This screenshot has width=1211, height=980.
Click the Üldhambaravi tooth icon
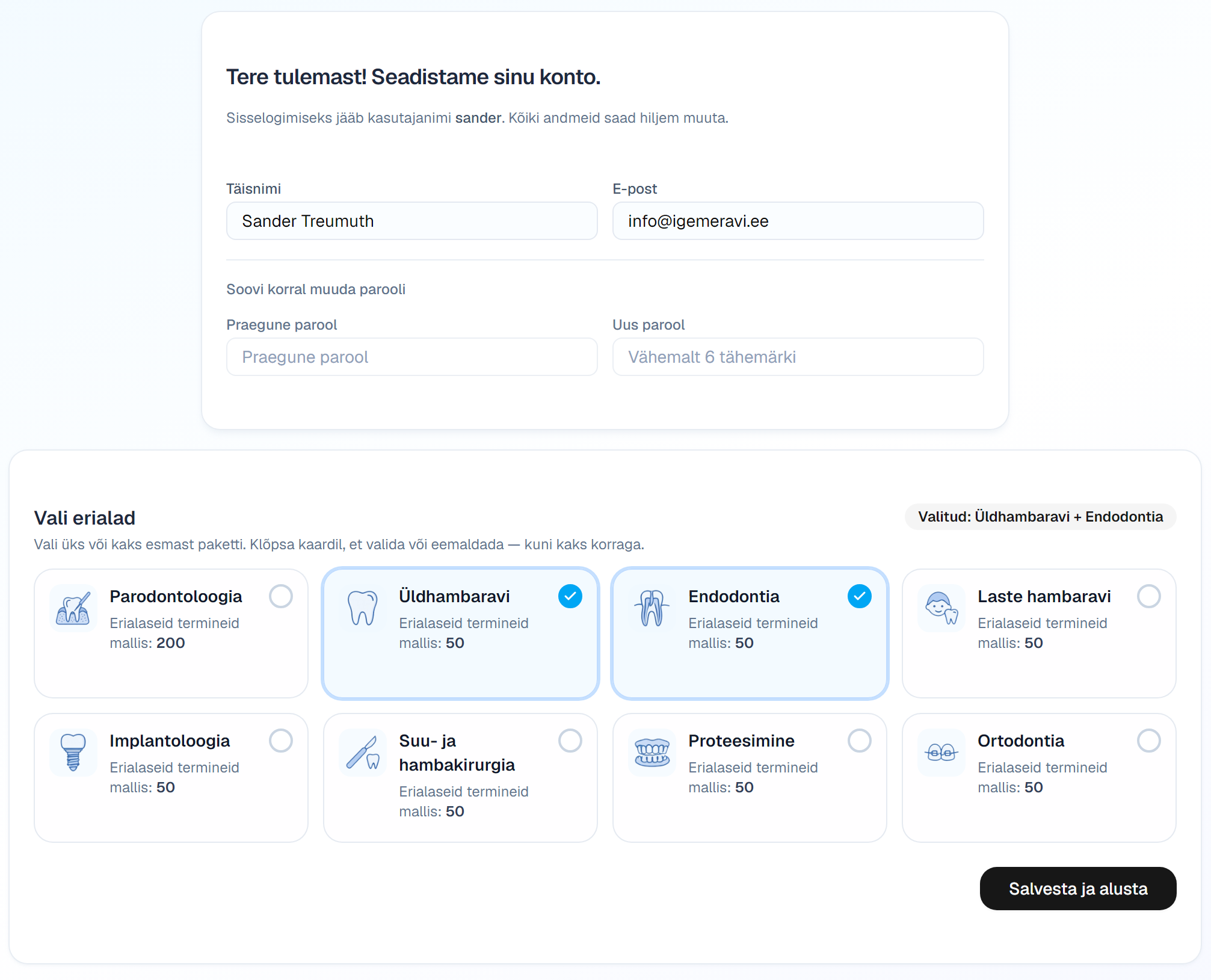[362, 608]
